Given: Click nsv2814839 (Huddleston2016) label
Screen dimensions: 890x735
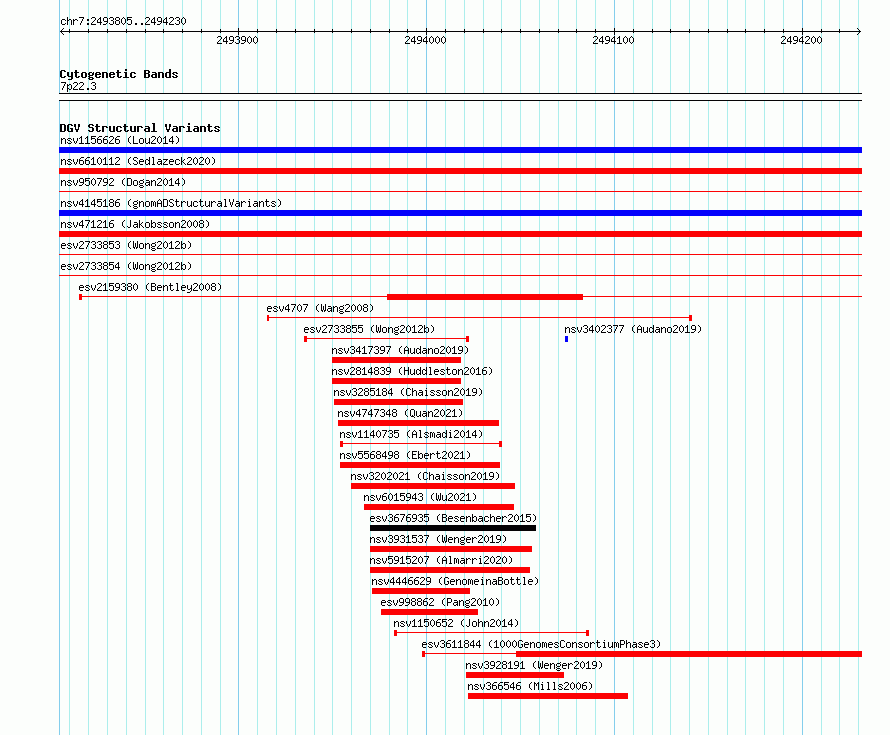Looking at the screenshot, I should [412, 371].
